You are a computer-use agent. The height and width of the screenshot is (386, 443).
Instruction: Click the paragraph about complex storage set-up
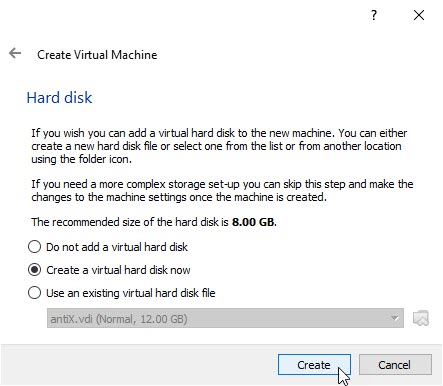[x=222, y=190]
